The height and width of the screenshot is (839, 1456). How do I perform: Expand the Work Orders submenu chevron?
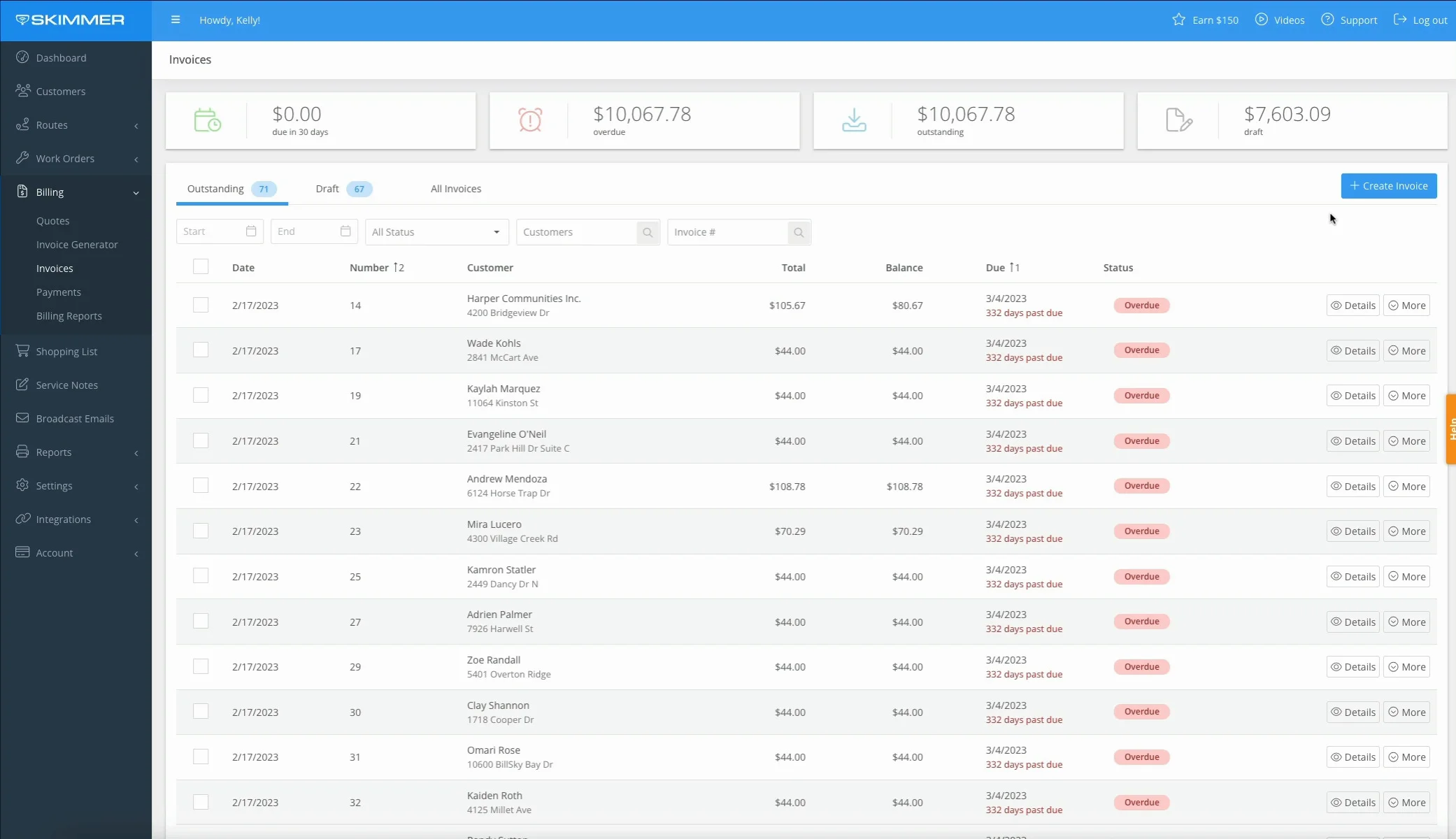click(x=136, y=159)
